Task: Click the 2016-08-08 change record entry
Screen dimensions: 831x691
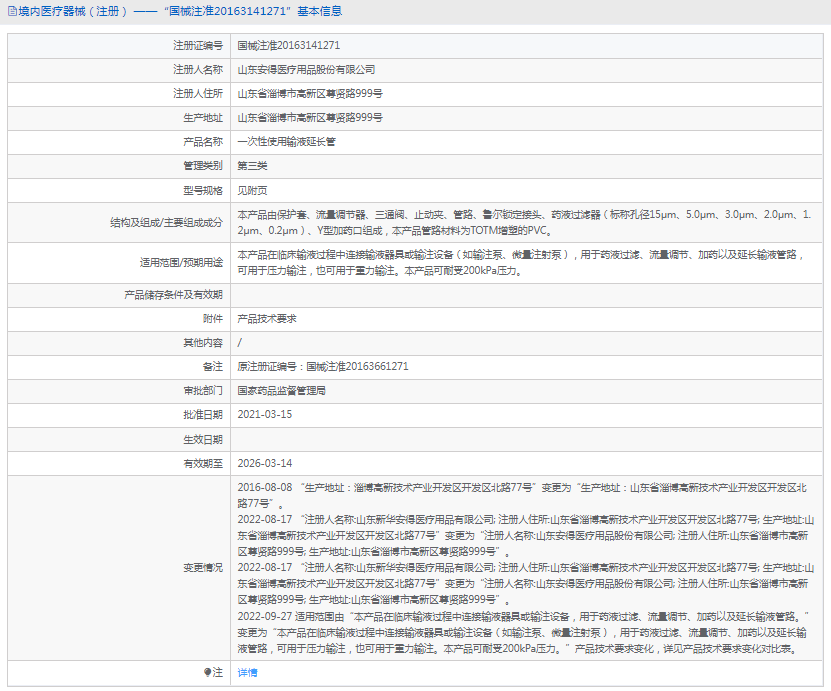Action: [522, 495]
